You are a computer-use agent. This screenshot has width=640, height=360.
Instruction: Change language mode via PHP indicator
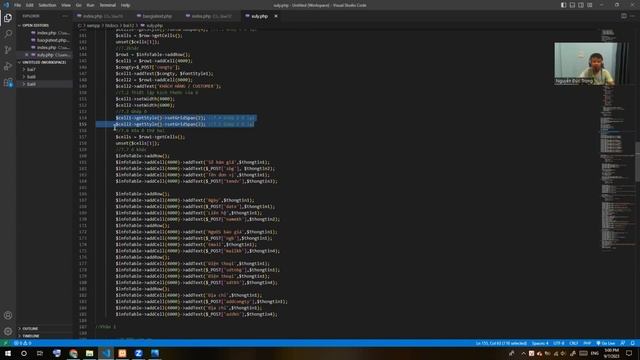[x=587, y=343]
